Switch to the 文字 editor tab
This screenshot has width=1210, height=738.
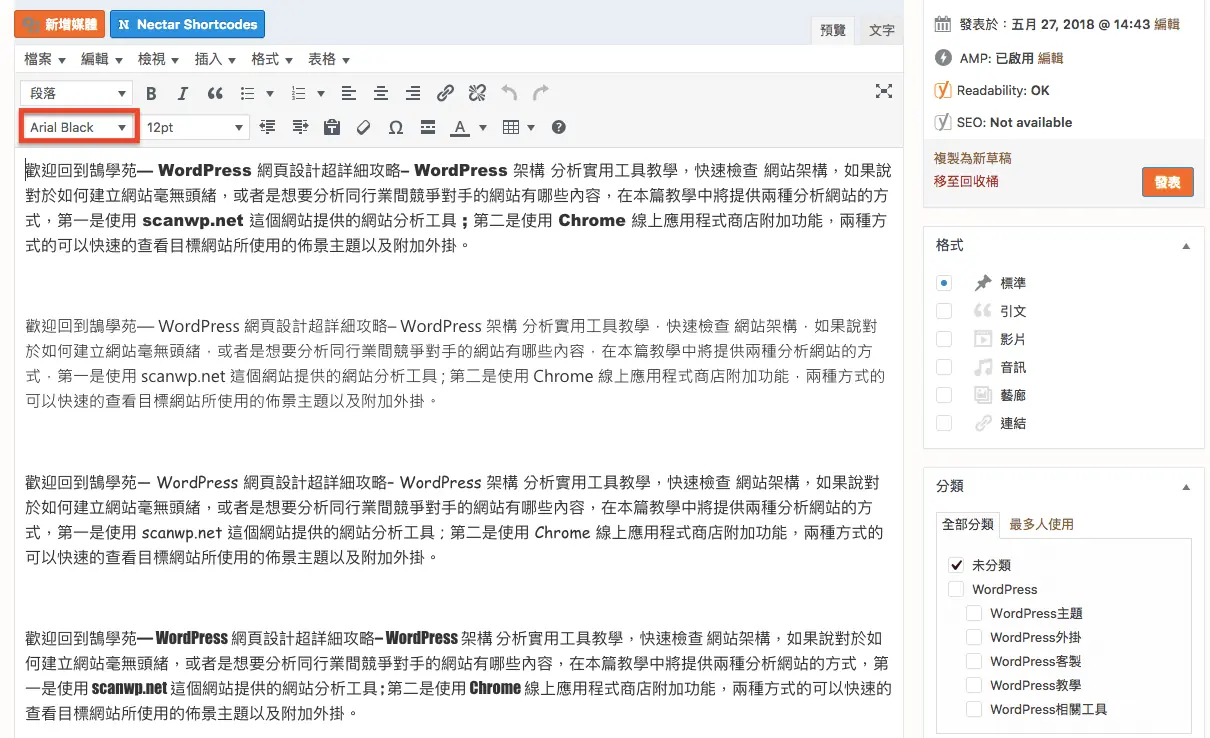coord(881,30)
